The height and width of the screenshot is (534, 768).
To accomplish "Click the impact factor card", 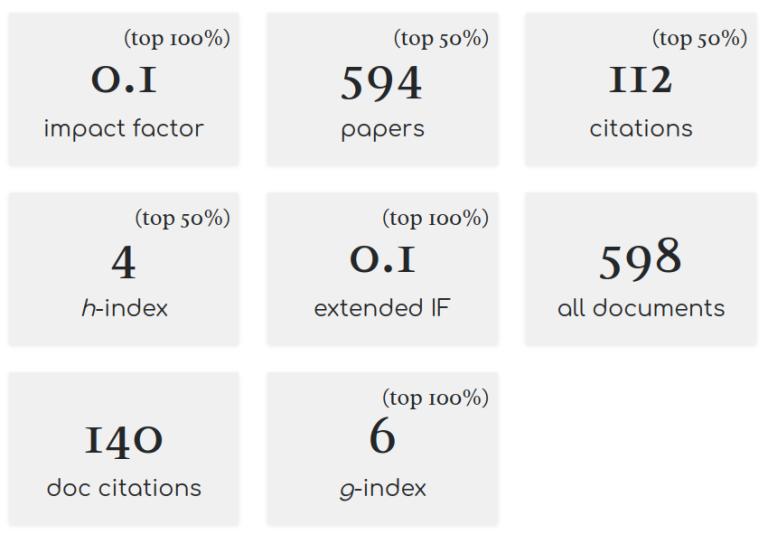I will pyautogui.click(x=124, y=89).
